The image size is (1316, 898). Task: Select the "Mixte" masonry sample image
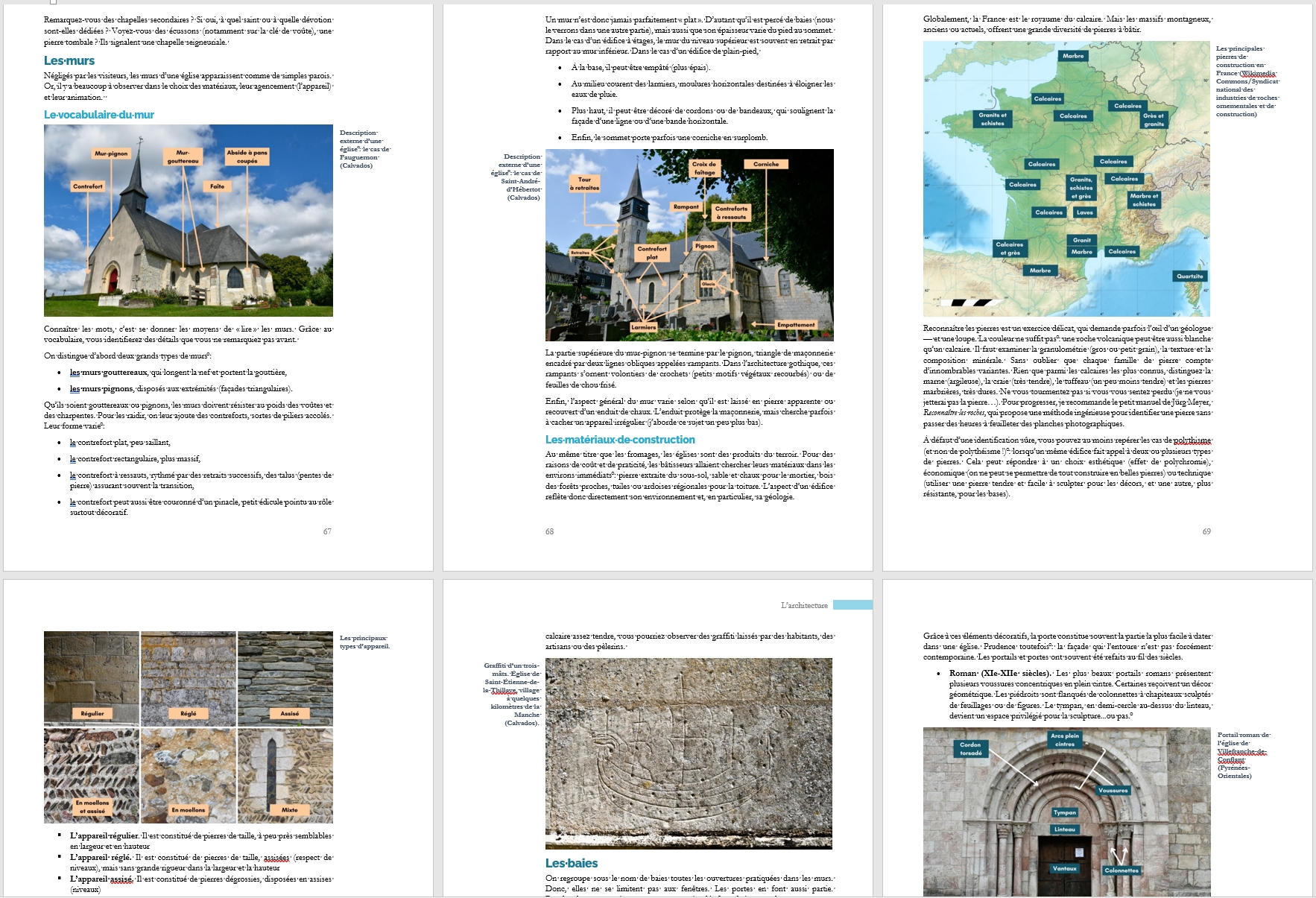click(x=285, y=775)
